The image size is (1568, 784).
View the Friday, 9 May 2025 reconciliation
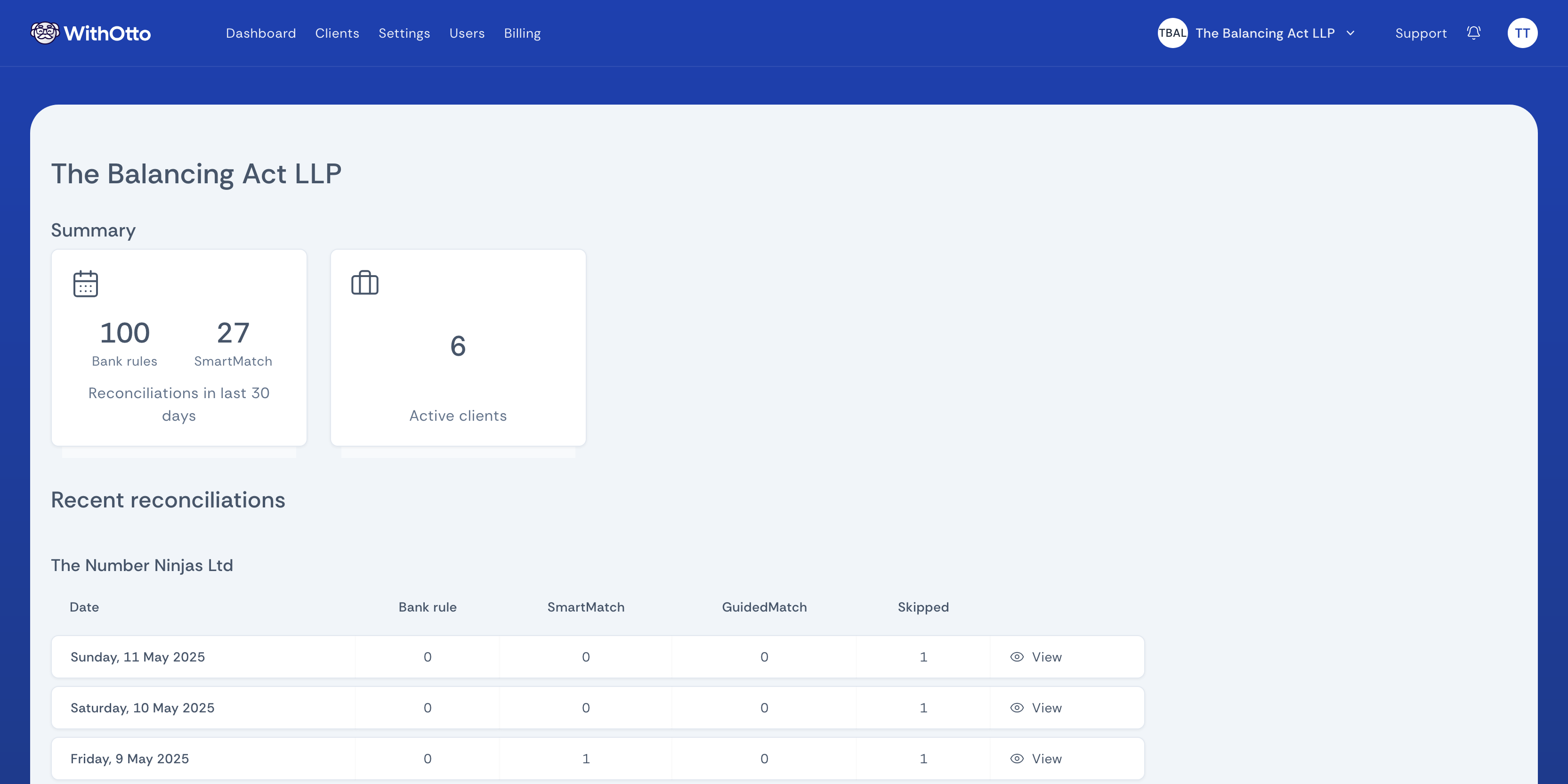point(1036,759)
